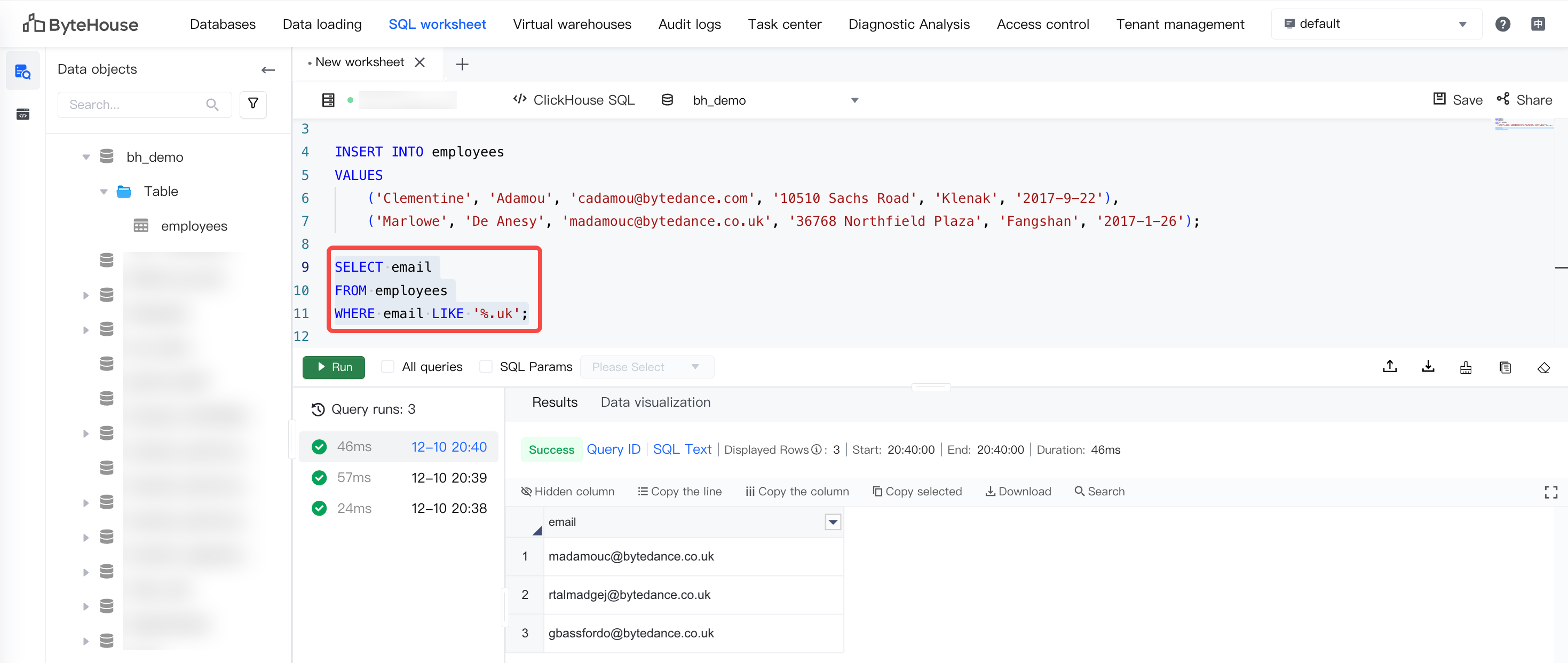Hide columns using Hidden column toggle
The height and width of the screenshot is (663, 1568).
click(568, 491)
